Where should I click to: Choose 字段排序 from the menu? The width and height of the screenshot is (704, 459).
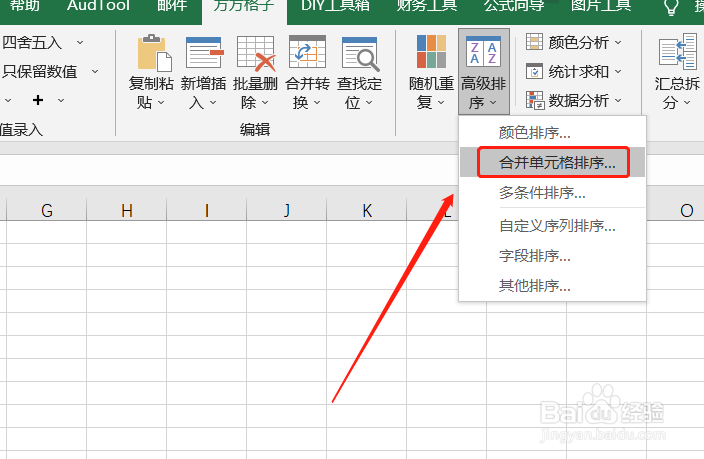pyautogui.click(x=552, y=256)
